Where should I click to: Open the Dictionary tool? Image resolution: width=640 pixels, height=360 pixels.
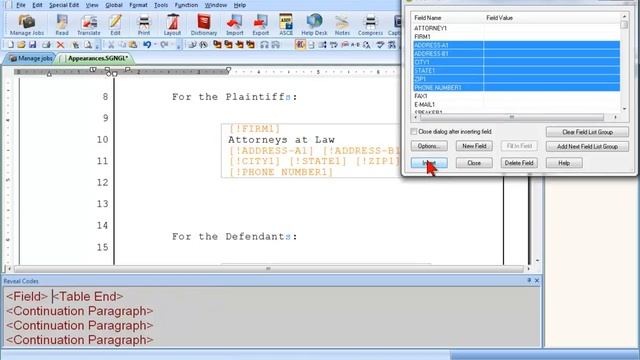(204, 24)
